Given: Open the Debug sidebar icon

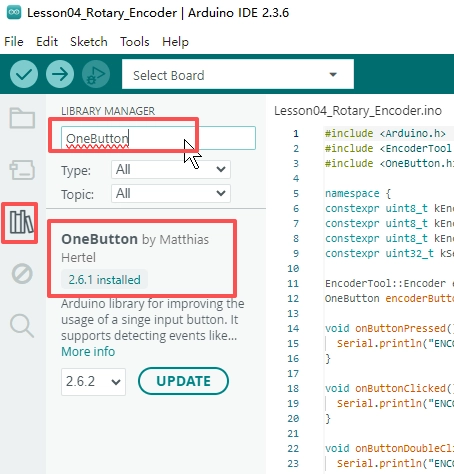Looking at the screenshot, I should pos(22,274).
